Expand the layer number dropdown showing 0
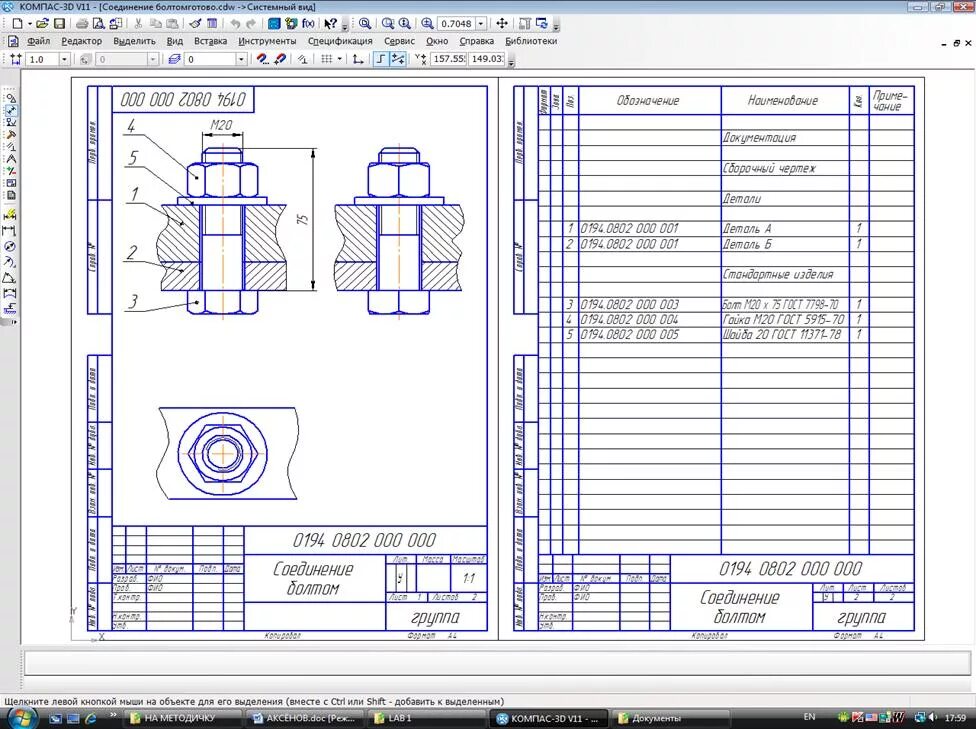This screenshot has height=729, width=976. (x=241, y=59)
